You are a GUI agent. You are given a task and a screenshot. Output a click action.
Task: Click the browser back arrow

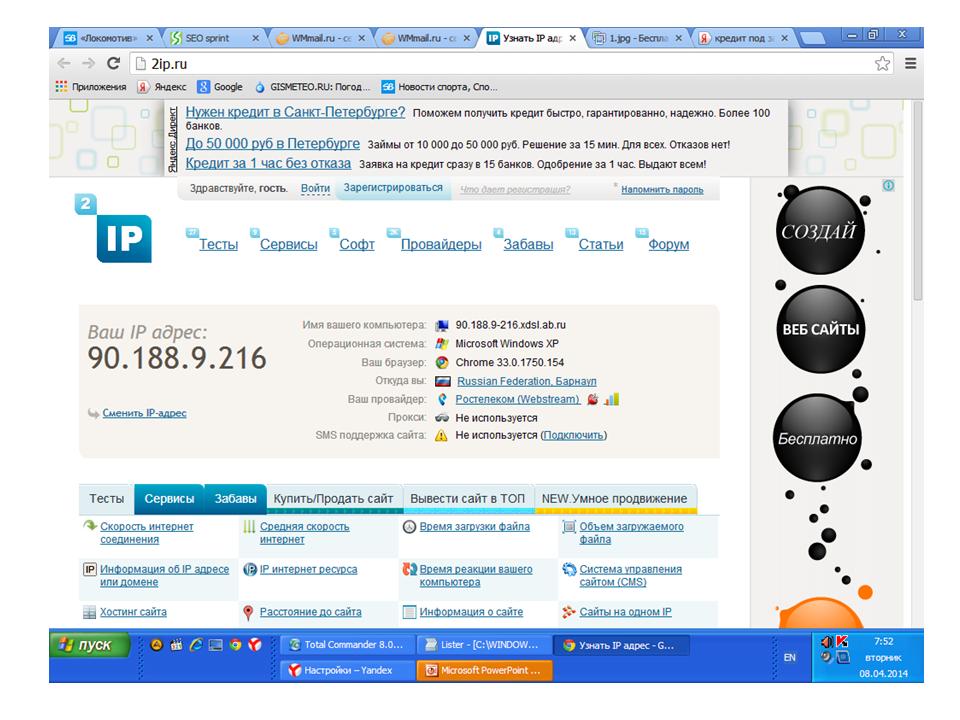click(x=64, y=64)
